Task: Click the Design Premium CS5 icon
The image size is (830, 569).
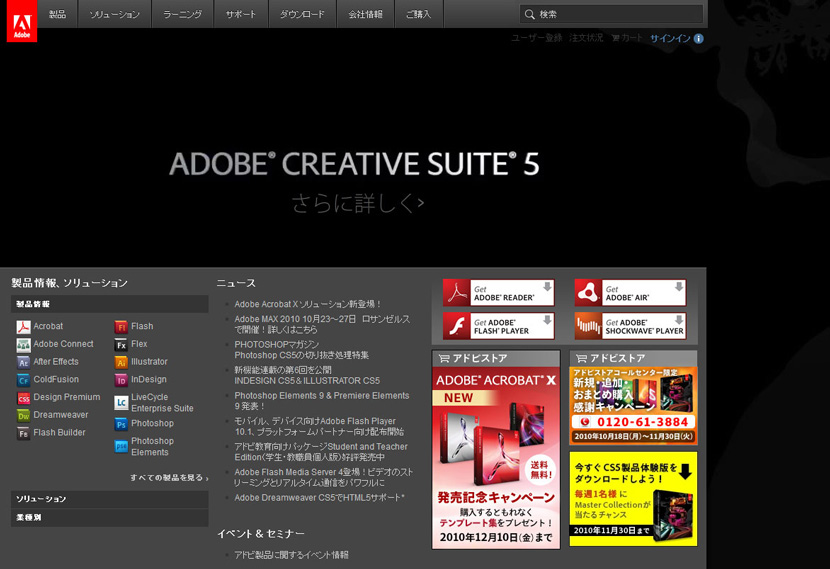Action: [23, 398]
